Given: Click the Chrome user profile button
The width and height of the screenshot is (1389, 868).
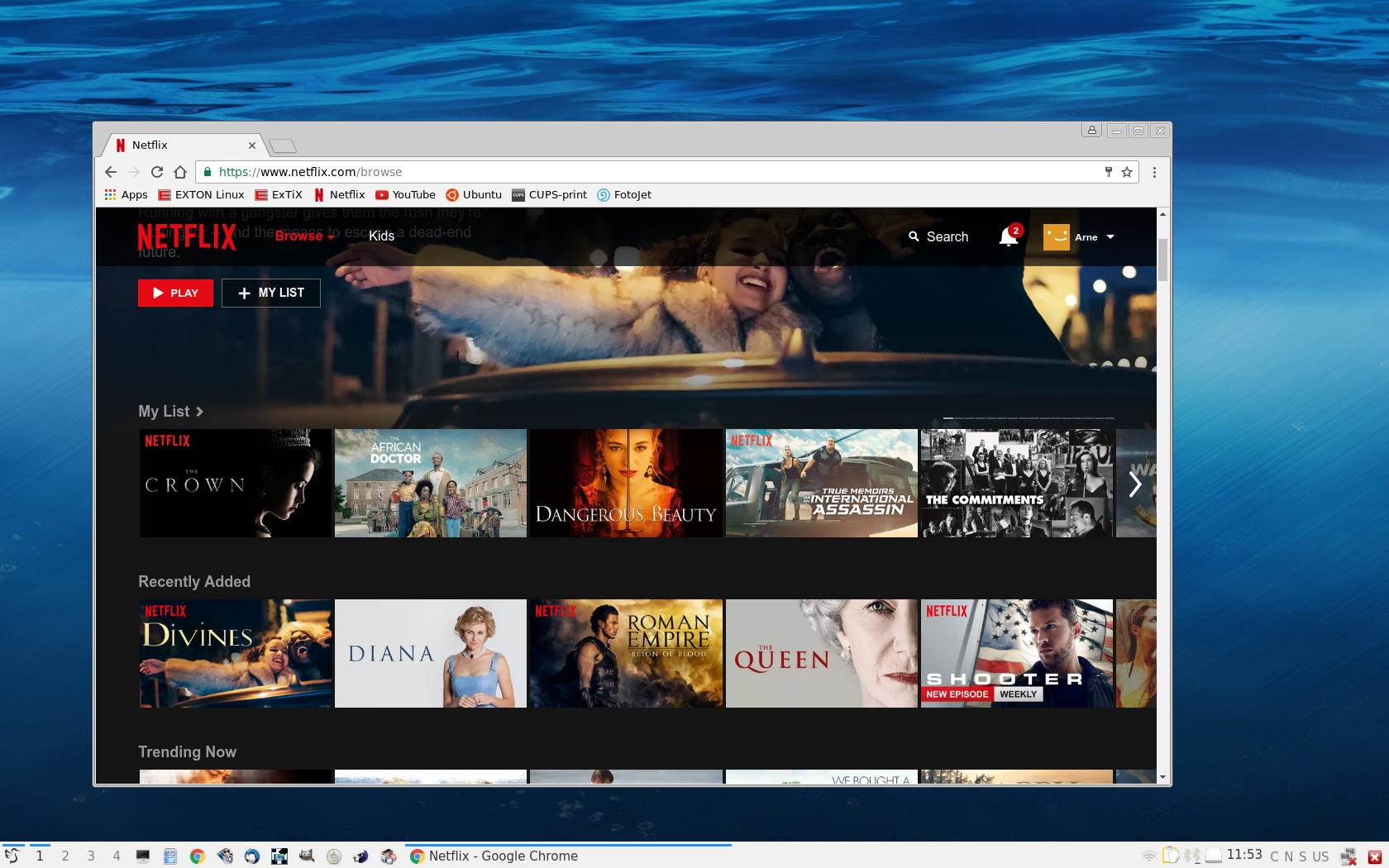Looking at the screenshot, I should (1091, 131).
